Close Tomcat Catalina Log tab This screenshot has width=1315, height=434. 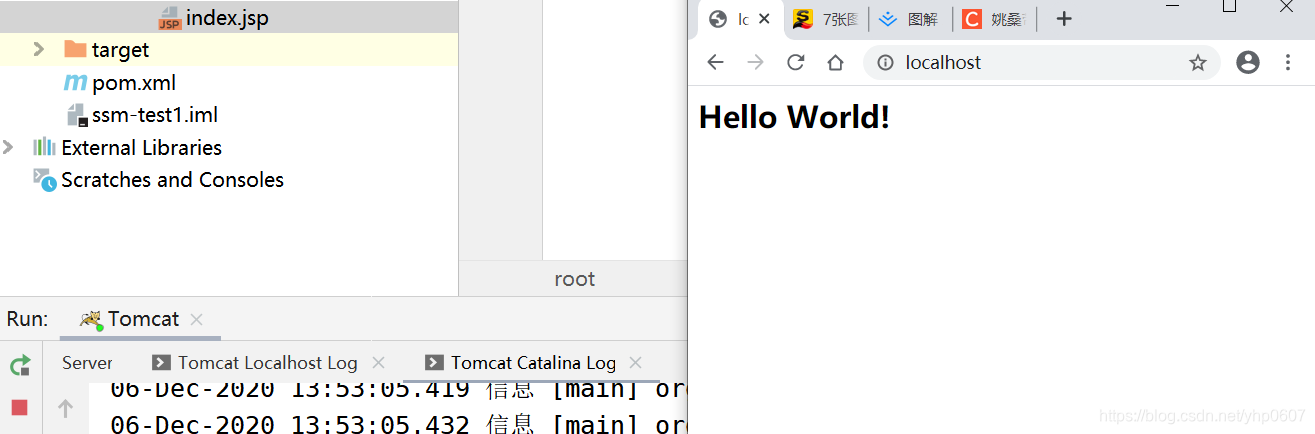pos(635,363)
